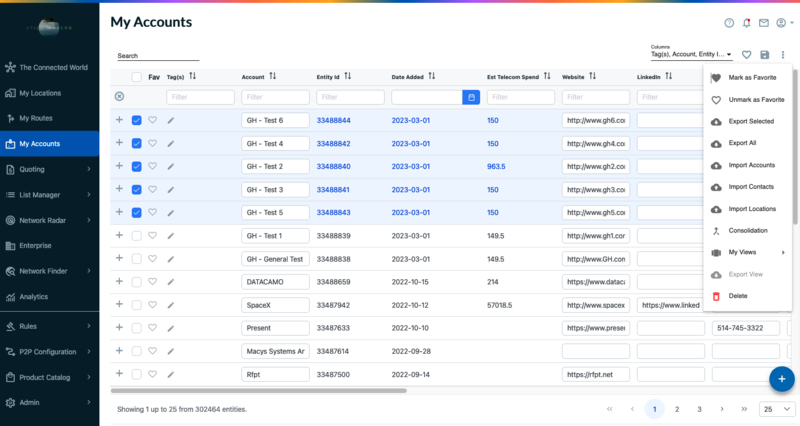Expand the GH - Test 2 row
This screenshot has height=426, width=800.
(119, 166)
